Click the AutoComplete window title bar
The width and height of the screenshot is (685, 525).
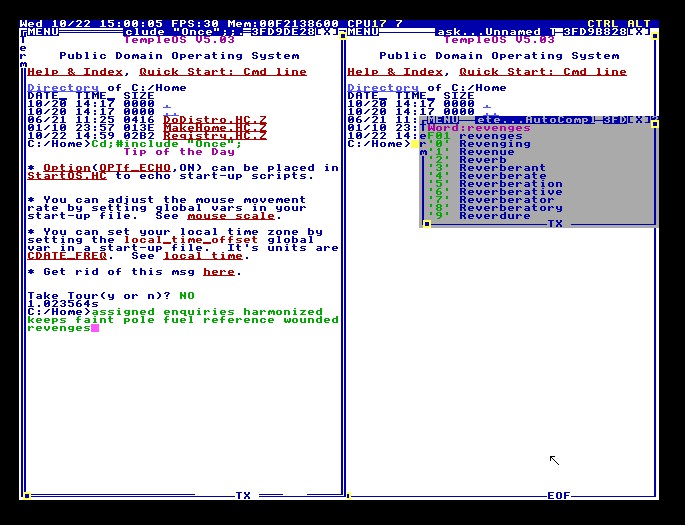[535, 120]
